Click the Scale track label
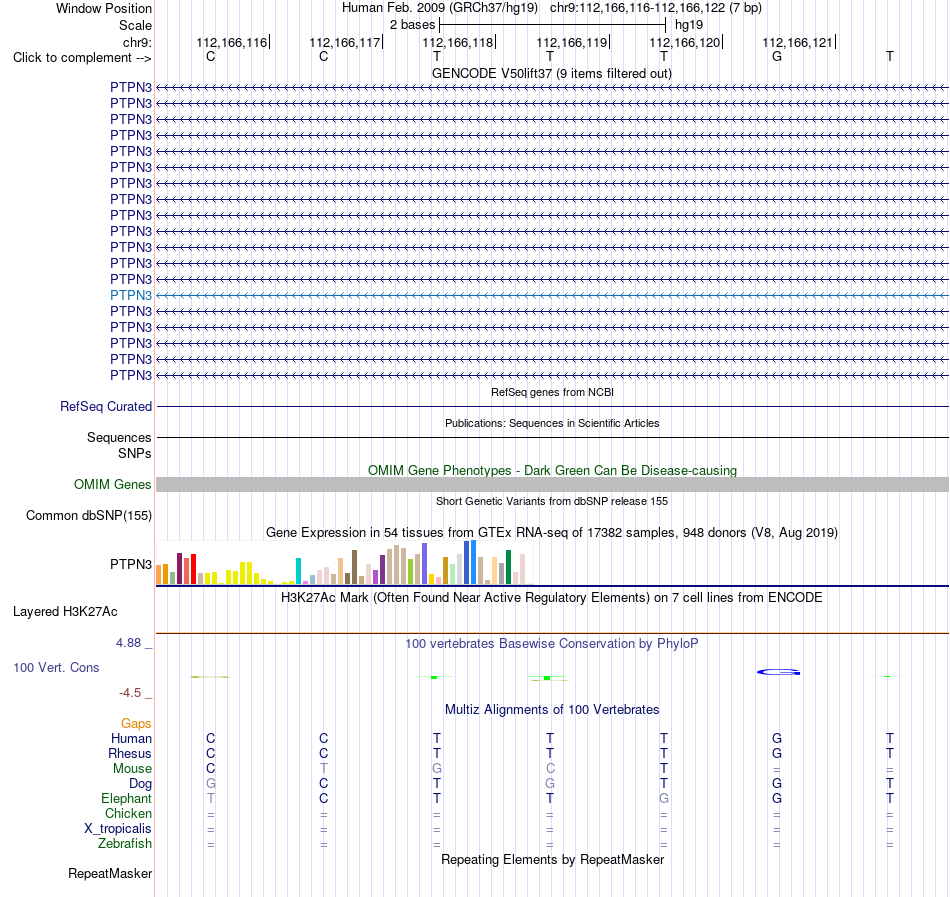The image size is (950, 897). click(x=135, y=25)
